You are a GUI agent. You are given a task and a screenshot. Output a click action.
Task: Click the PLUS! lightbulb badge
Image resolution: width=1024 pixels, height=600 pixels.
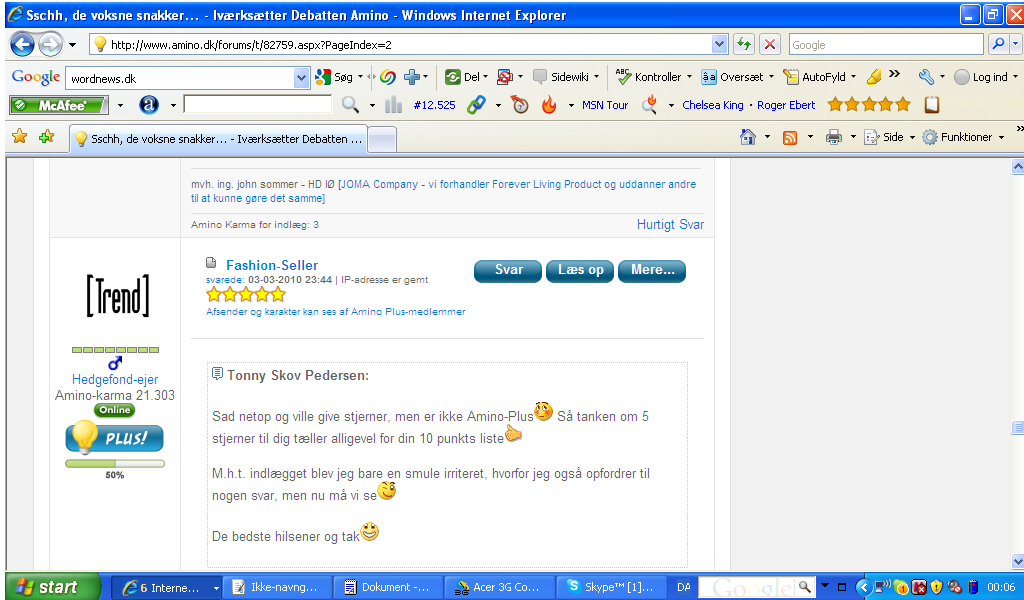(x=114, y=438)
